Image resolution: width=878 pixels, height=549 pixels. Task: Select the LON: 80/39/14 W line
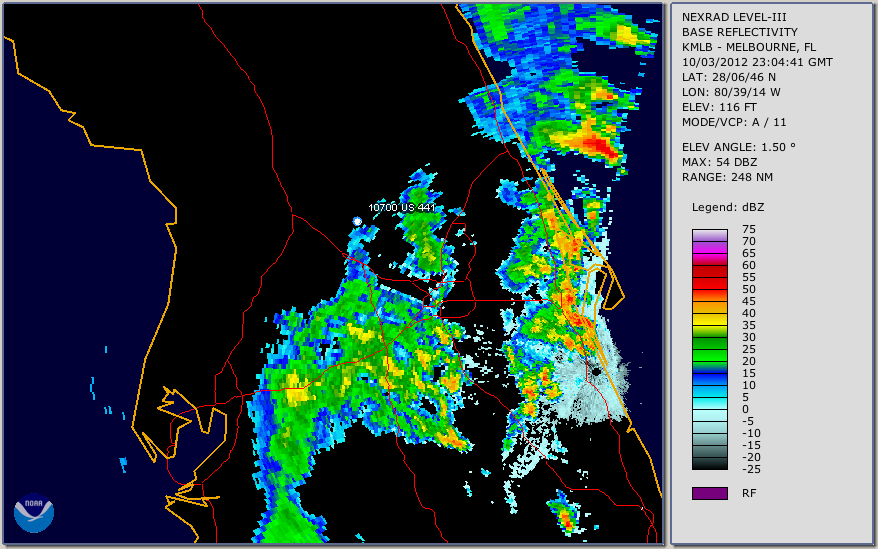pyautogui.click(x=731, y=92)
